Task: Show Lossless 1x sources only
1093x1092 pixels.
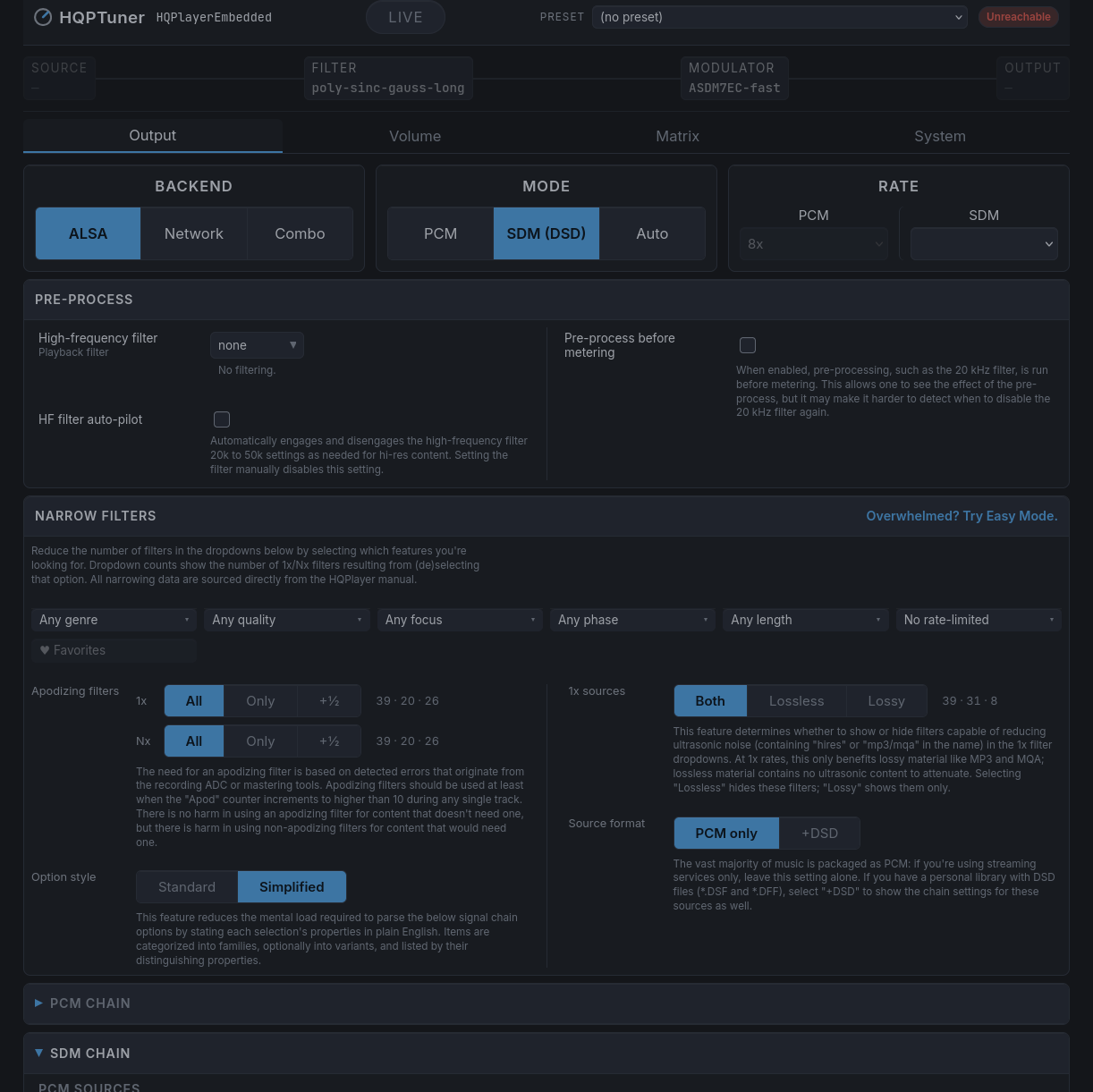Action: pos(796,701)
